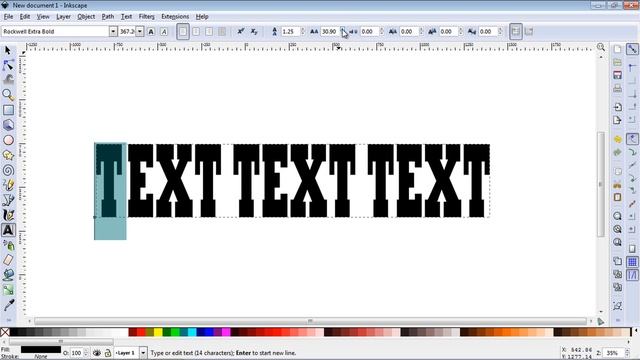This screenshot has width=640, height=360.
Task: Select the Node edit tool
Action: pos(8,65)
